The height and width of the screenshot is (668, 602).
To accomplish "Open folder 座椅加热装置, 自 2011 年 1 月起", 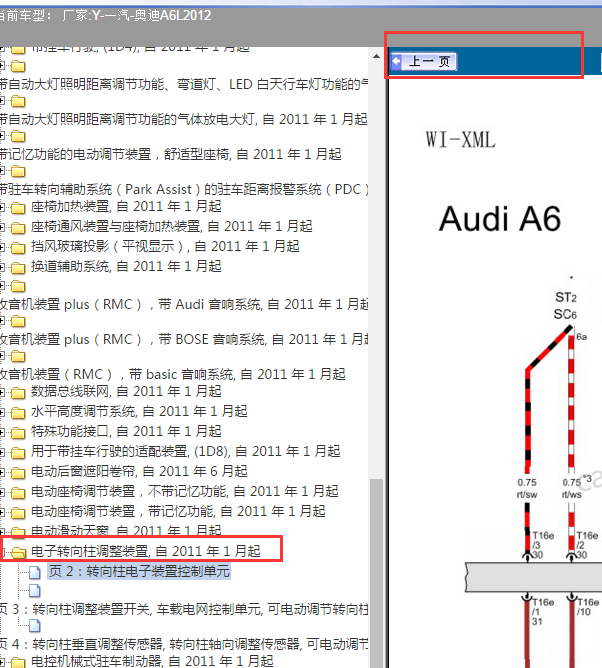I will pos(126,207).
